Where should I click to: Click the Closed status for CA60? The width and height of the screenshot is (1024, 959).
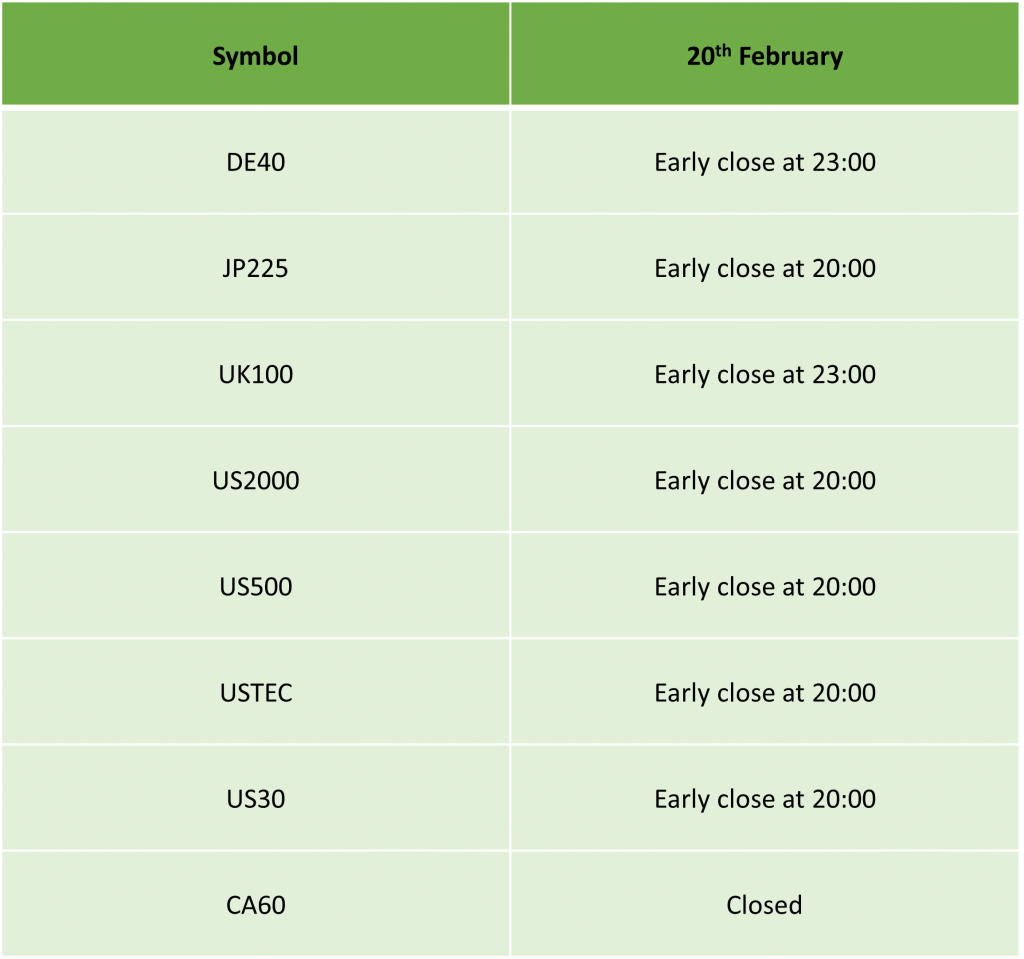(764, 904)
